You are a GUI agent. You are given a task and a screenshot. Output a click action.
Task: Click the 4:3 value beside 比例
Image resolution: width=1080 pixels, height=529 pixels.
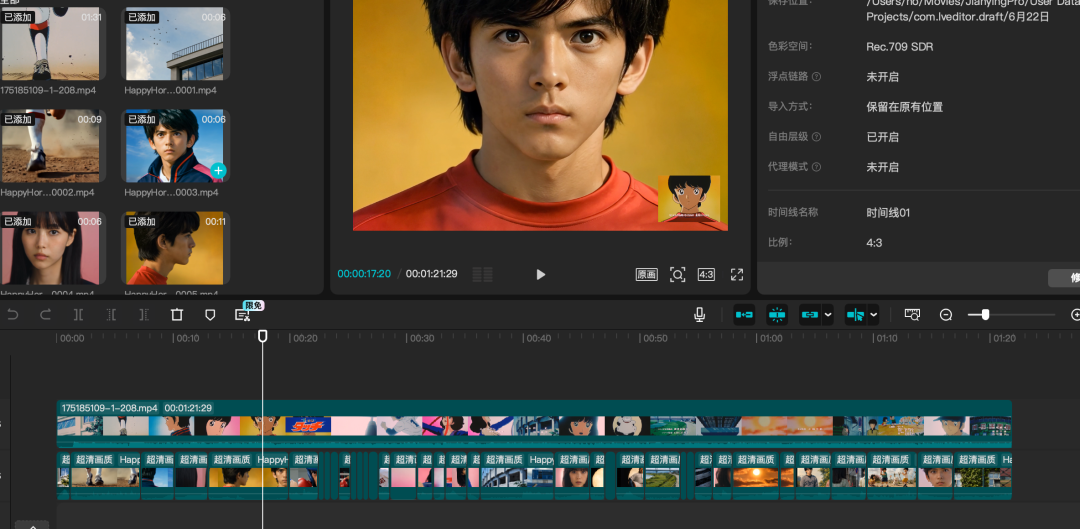coord(874,242)
